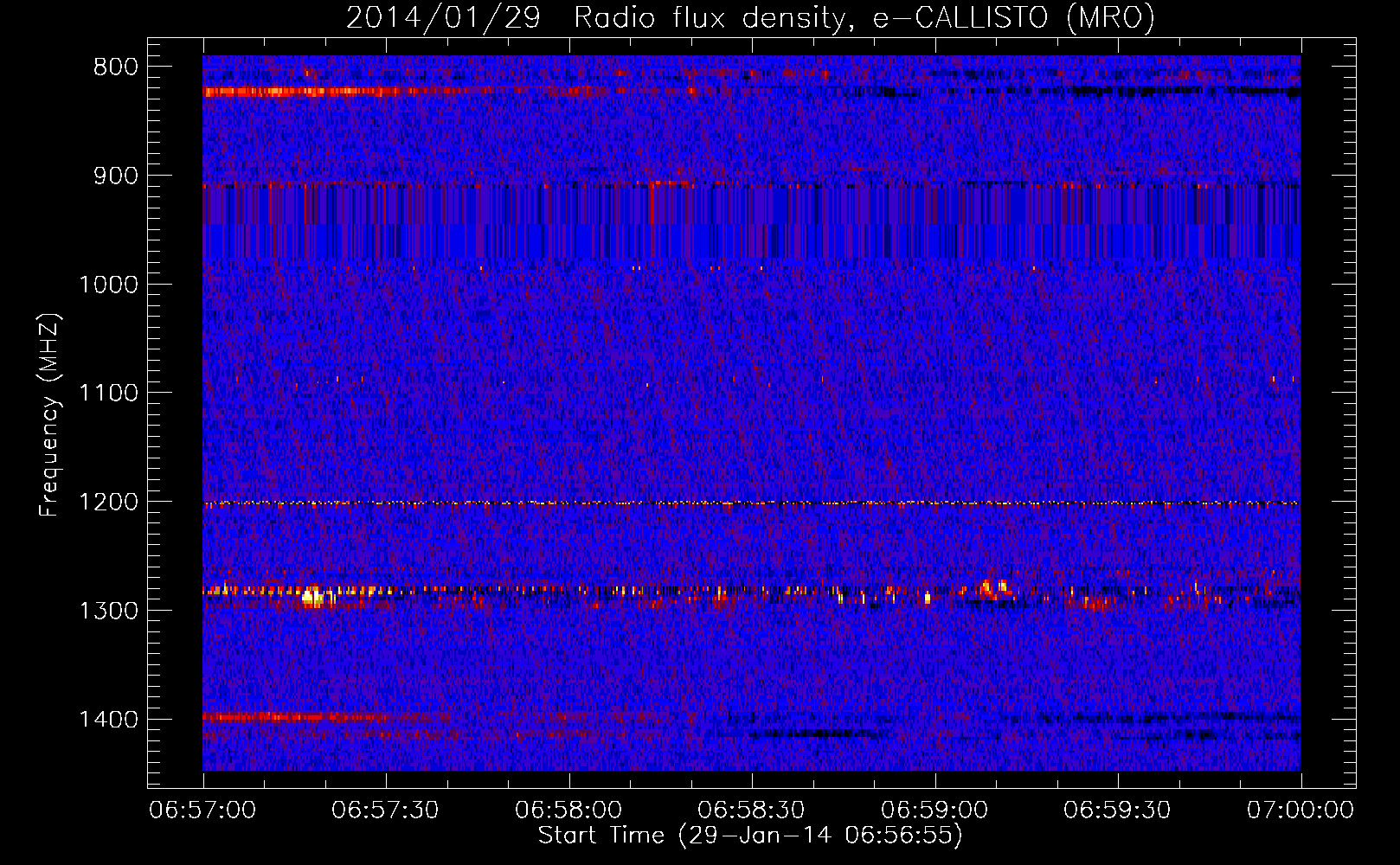
Task: Click the 800 frequency tick label
Action: pos(116,67)
